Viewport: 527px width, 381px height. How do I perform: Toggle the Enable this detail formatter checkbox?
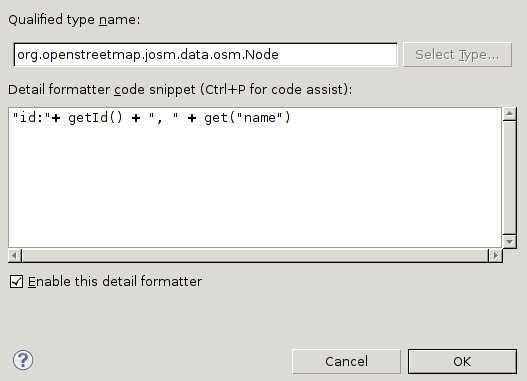(16, 282)
